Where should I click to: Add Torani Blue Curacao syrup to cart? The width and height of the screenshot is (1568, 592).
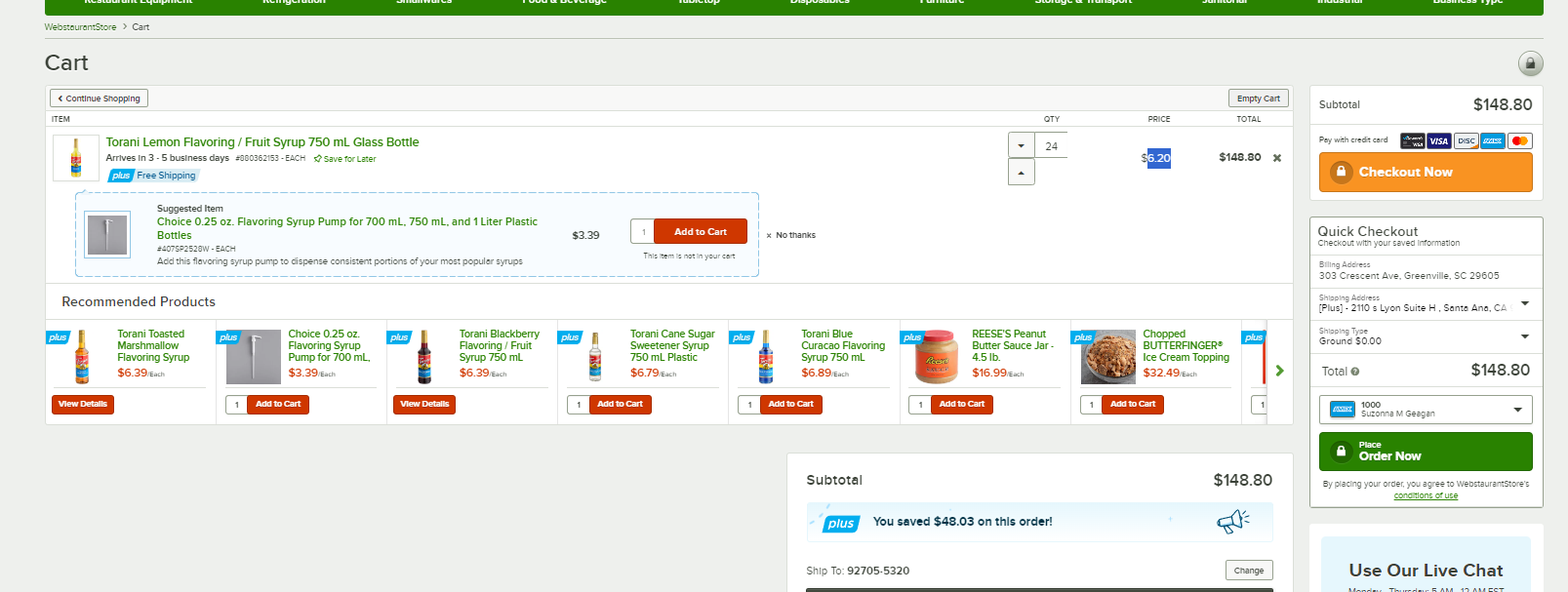pyautogui.click(x=790, y=405)
